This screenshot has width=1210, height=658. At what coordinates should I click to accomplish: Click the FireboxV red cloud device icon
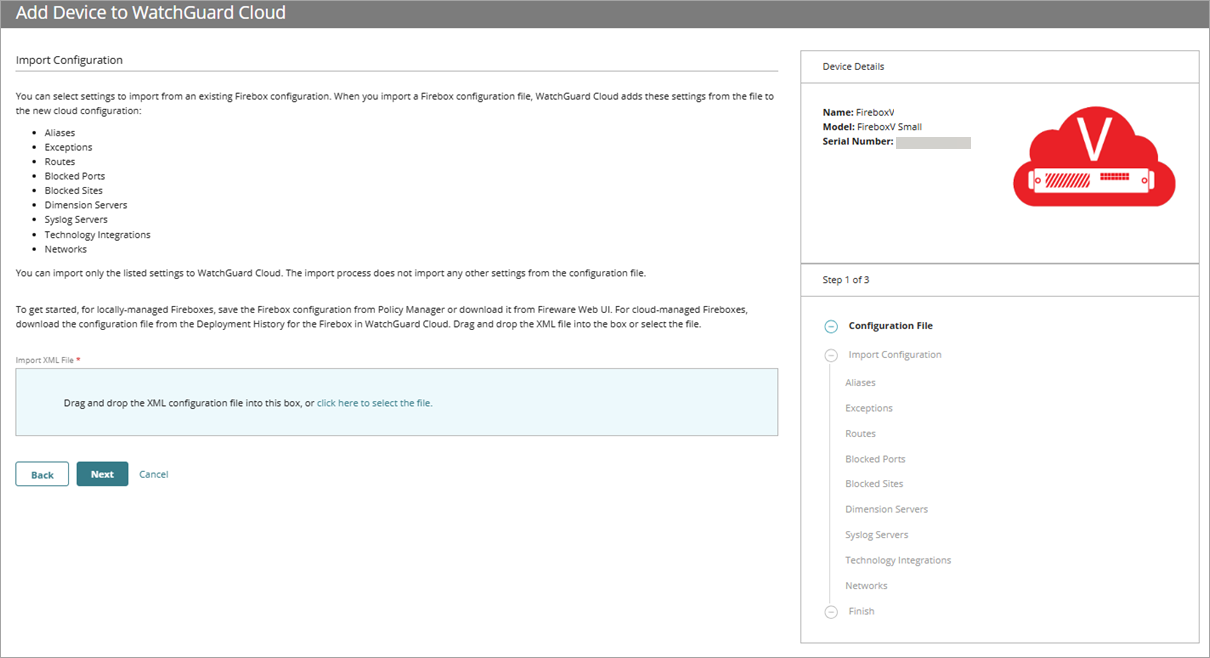point(1094,159)
